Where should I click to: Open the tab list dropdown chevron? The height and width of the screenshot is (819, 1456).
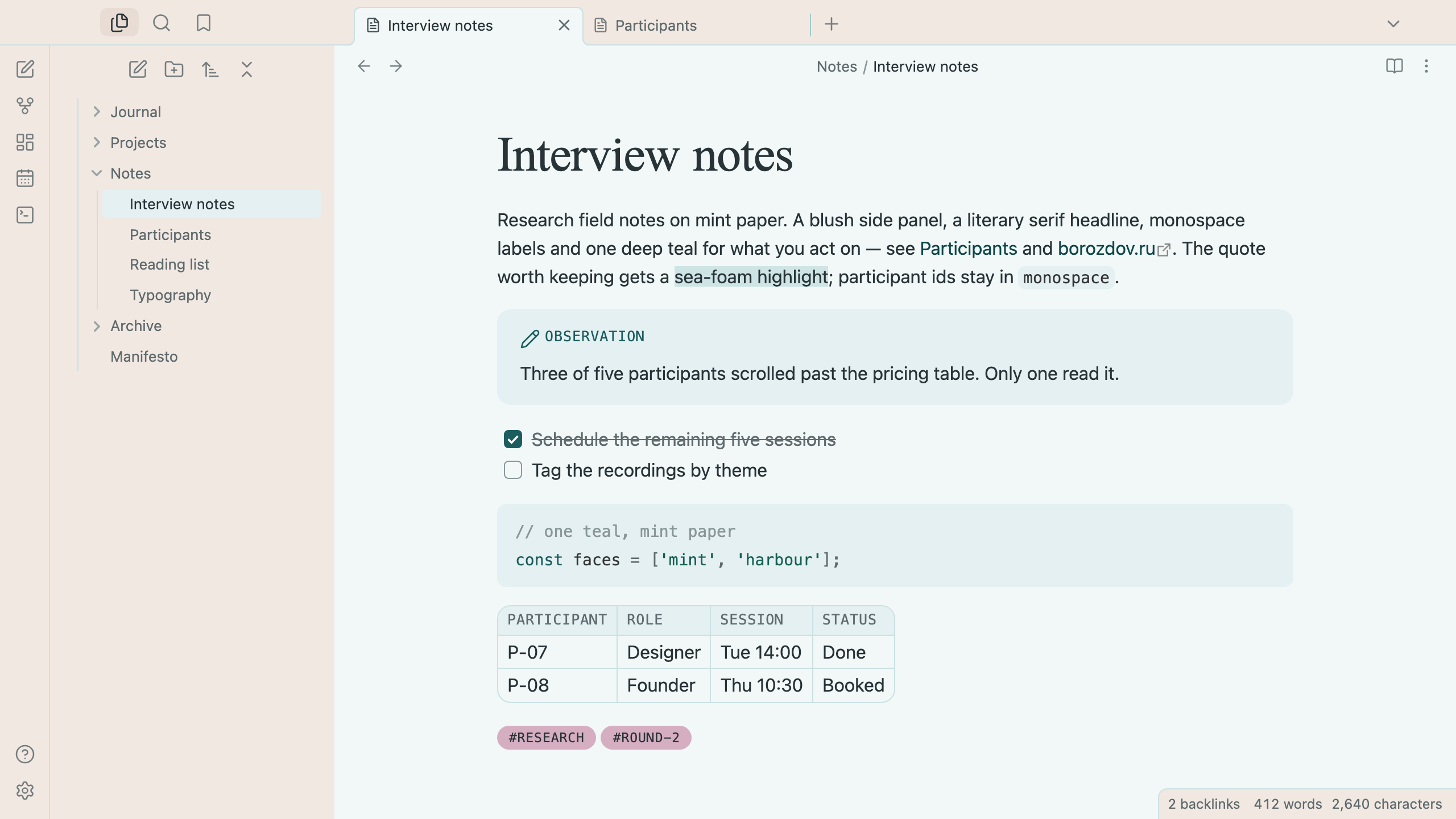tap(1393, 24)
